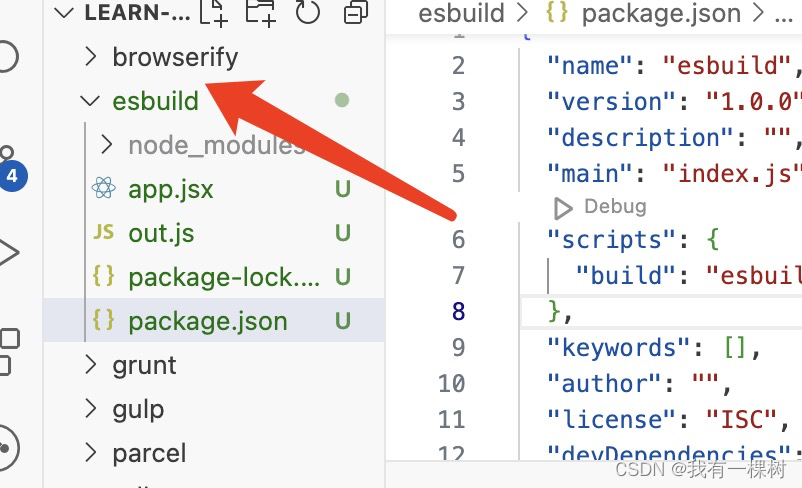
Task: Click the New Folder icon in explorer header
Action: 261,13
